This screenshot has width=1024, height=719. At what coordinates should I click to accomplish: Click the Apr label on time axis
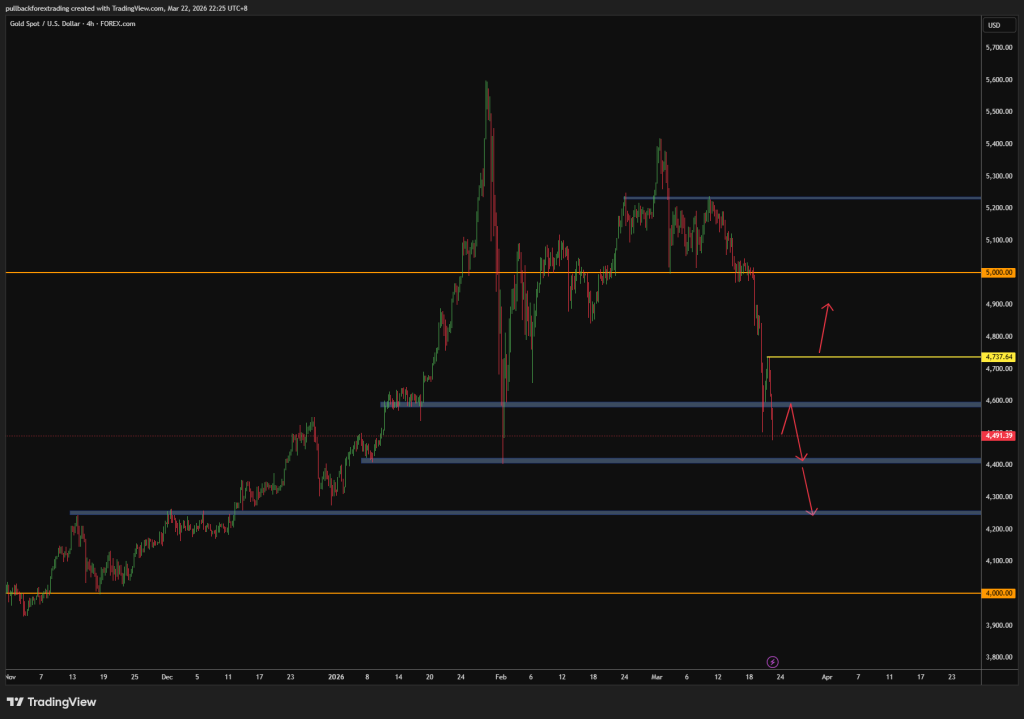point(826,677)
